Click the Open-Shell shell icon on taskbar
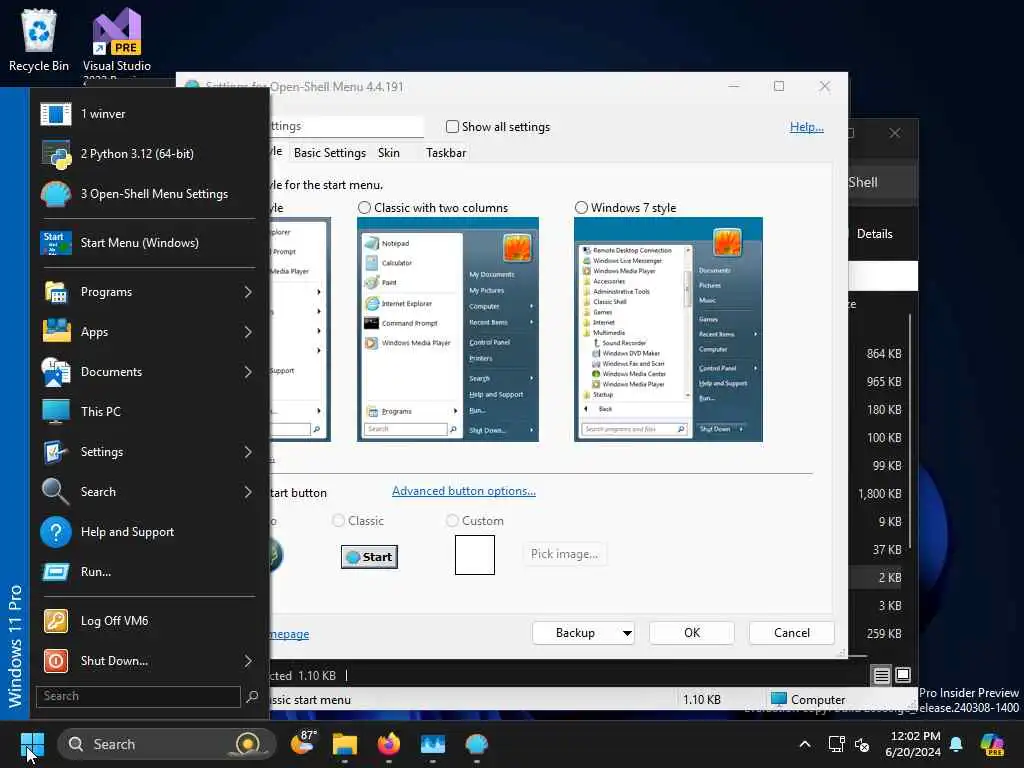This screenshot has height=768, width=1024. (477, 744)
